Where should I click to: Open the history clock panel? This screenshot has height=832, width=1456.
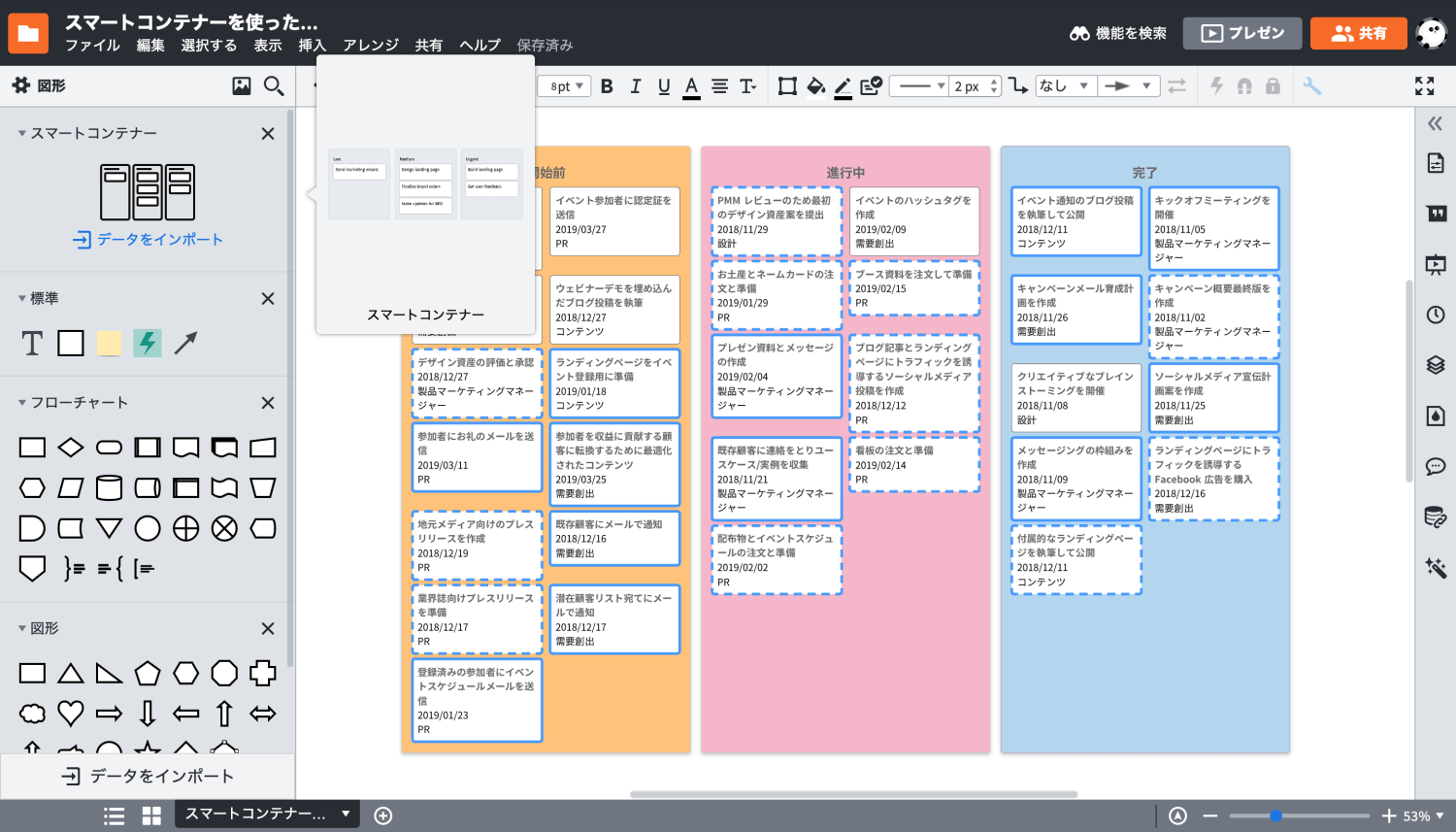point(1436,315)
